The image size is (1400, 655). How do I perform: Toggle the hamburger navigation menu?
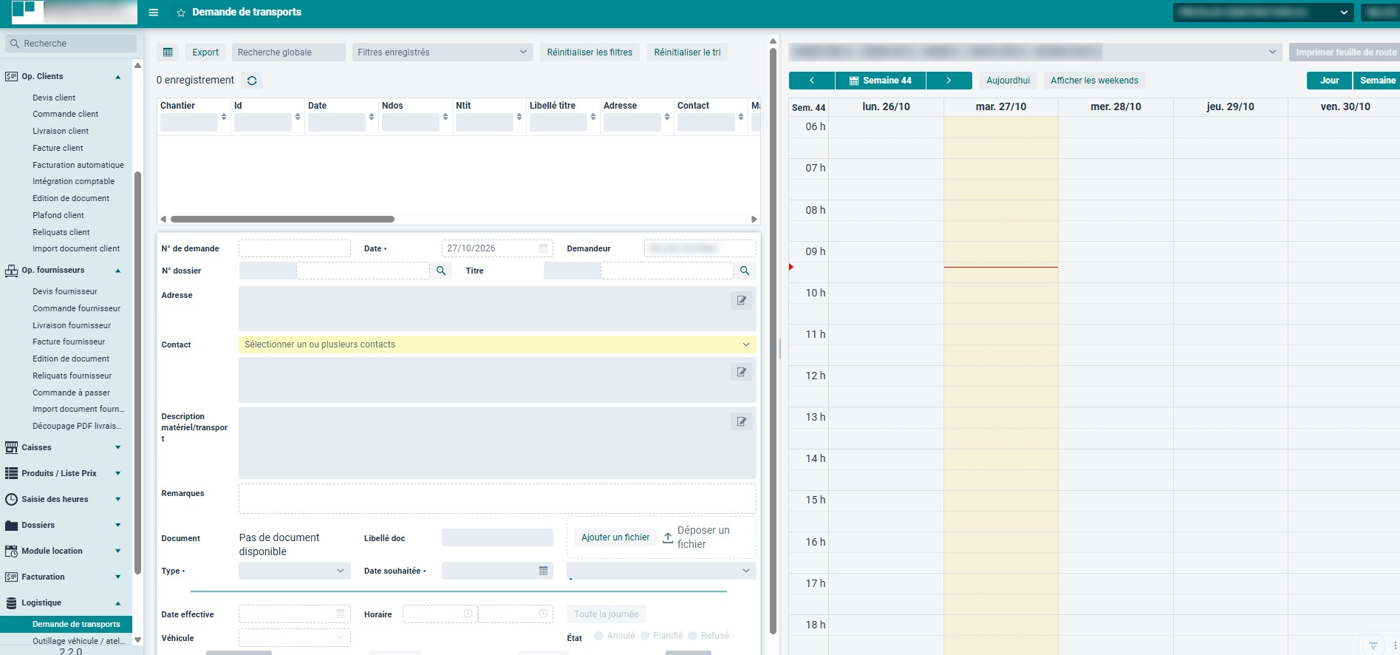pos(153,13)
